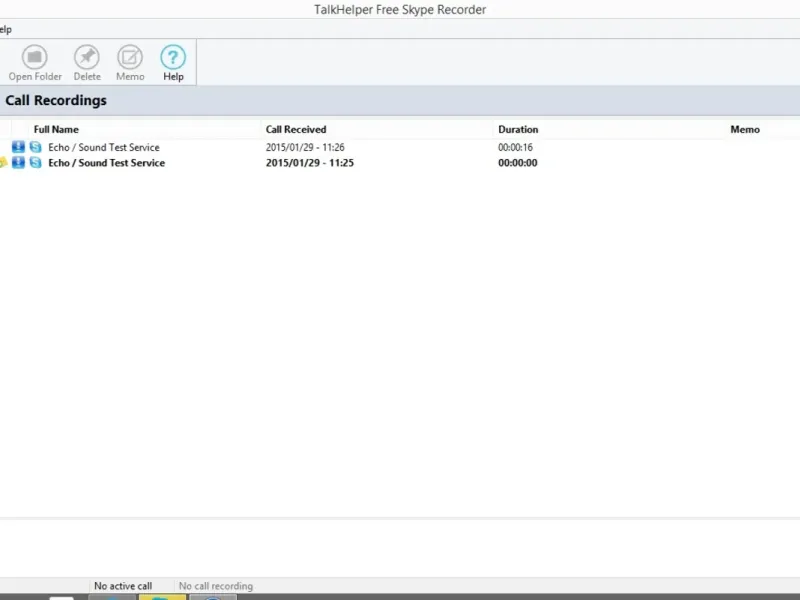The height and width of the screenshot is (600, 800).
Task: Click the No call recording status label
Action: point(216,586)
